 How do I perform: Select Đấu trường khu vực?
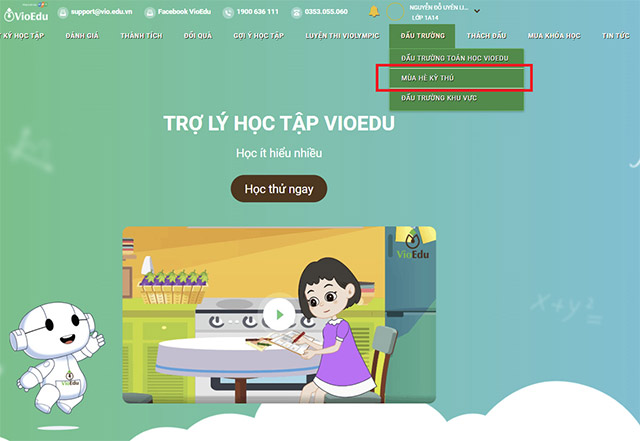pos(456,98)
